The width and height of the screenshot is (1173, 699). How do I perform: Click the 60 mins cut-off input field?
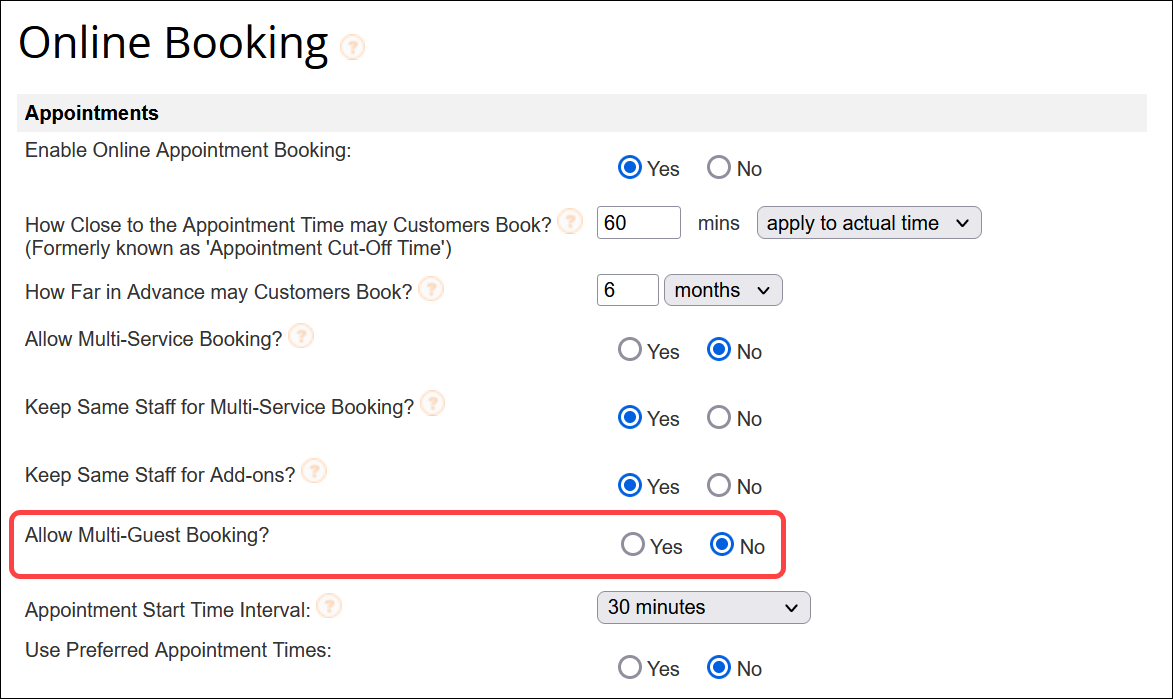click(639, 223)
